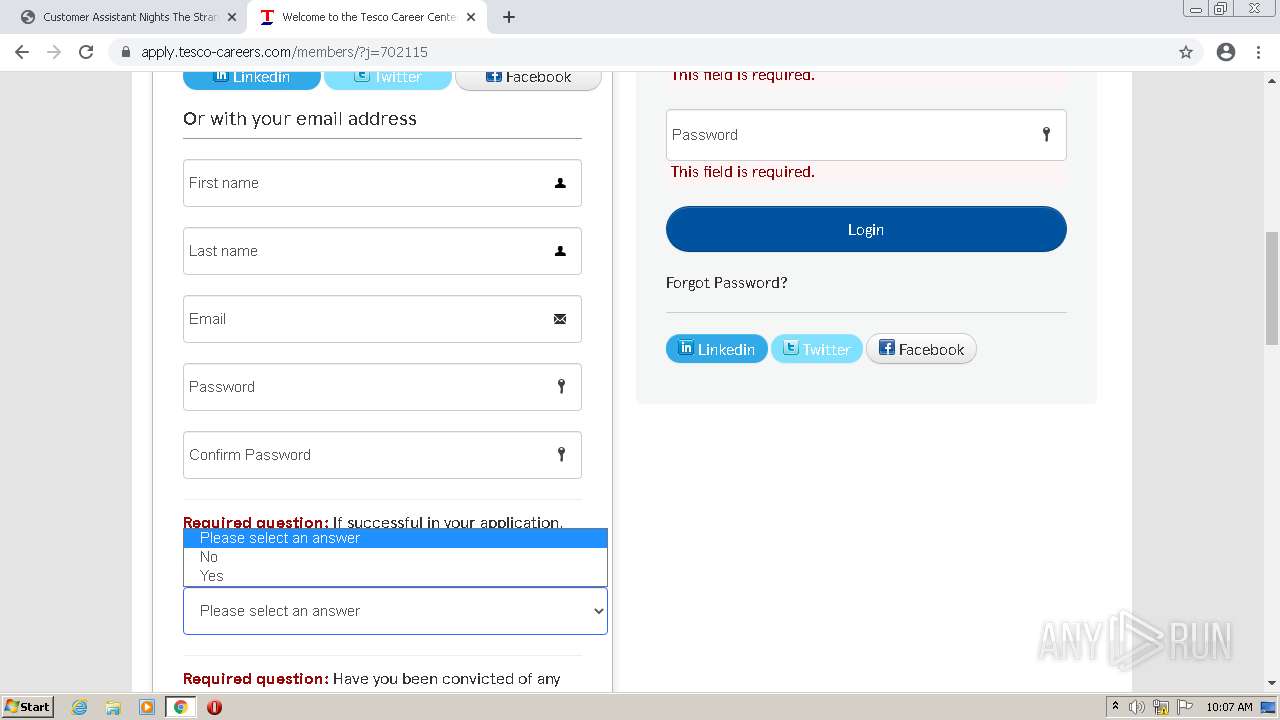
Task: Open Chrome from the taskbar
Action: point(181,707)
